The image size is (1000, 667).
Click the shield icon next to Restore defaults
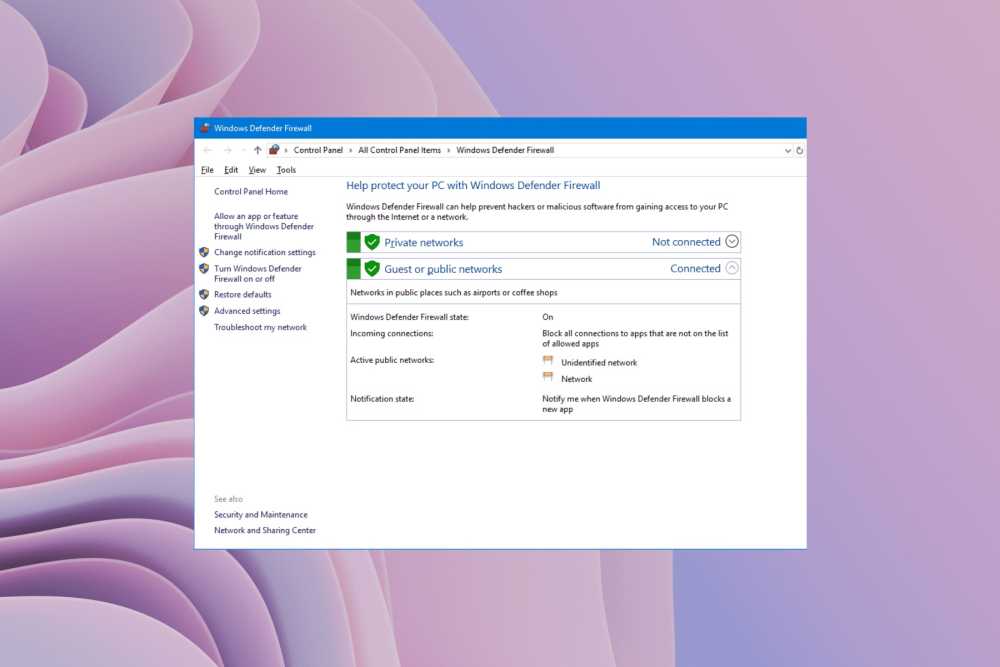205,294
